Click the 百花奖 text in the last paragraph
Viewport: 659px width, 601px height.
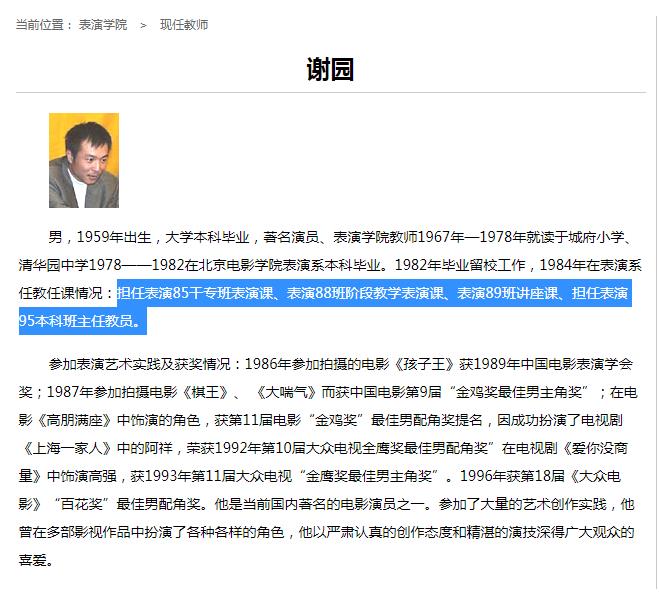coord(82,504)
